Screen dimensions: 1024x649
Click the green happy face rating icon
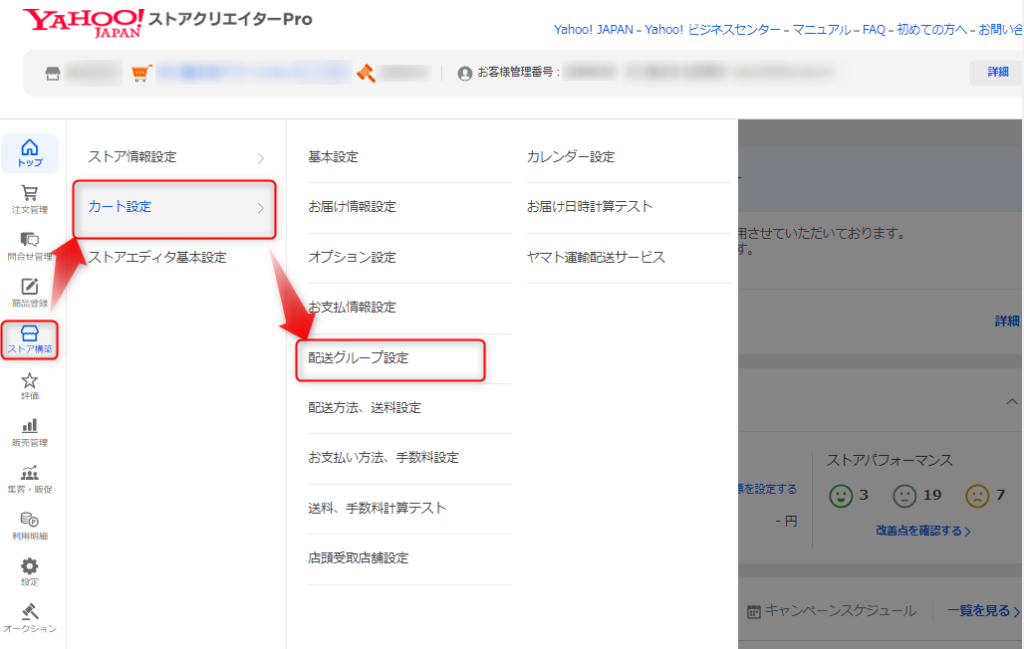840,496
